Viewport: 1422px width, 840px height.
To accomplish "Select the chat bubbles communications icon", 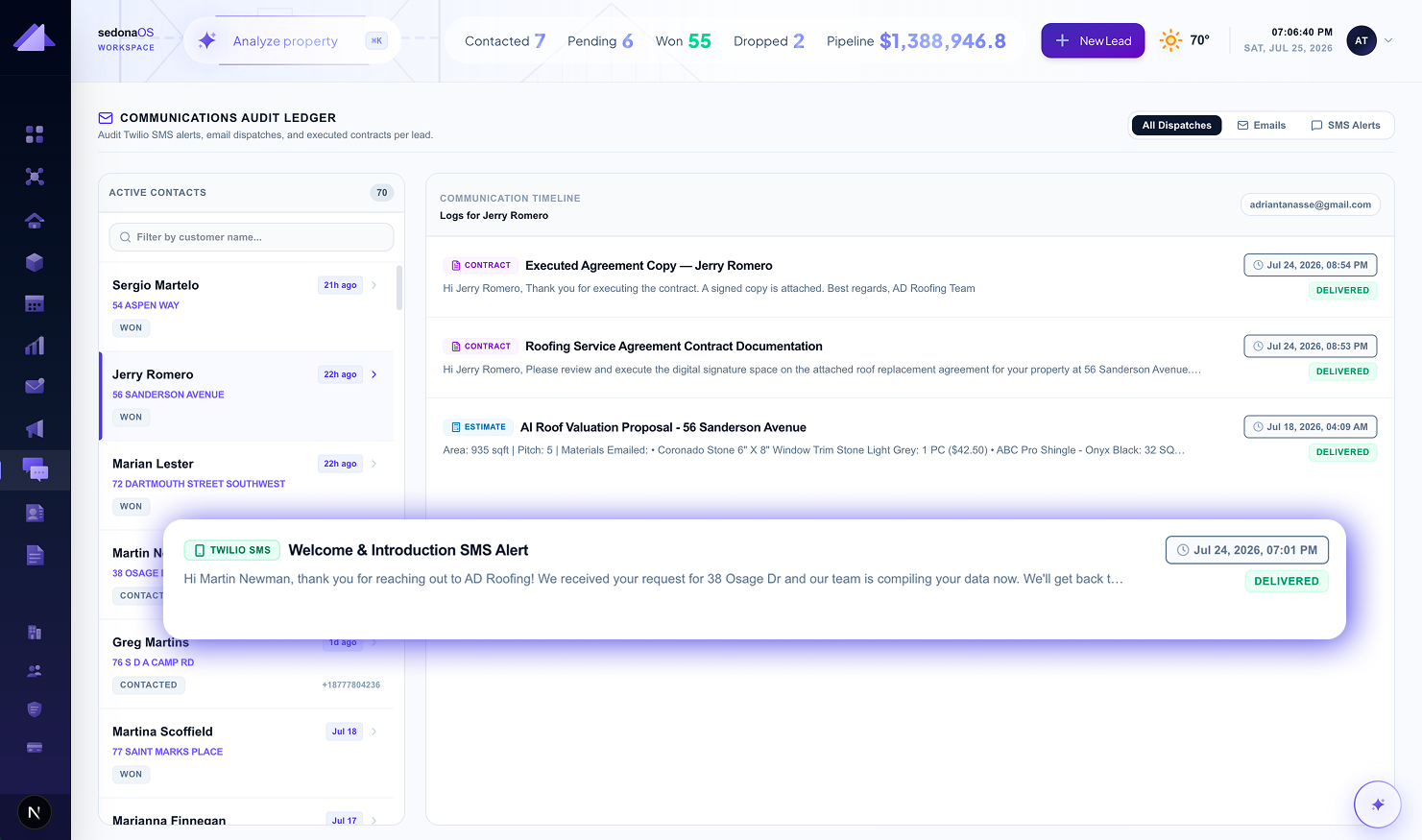I will (36, 470).
